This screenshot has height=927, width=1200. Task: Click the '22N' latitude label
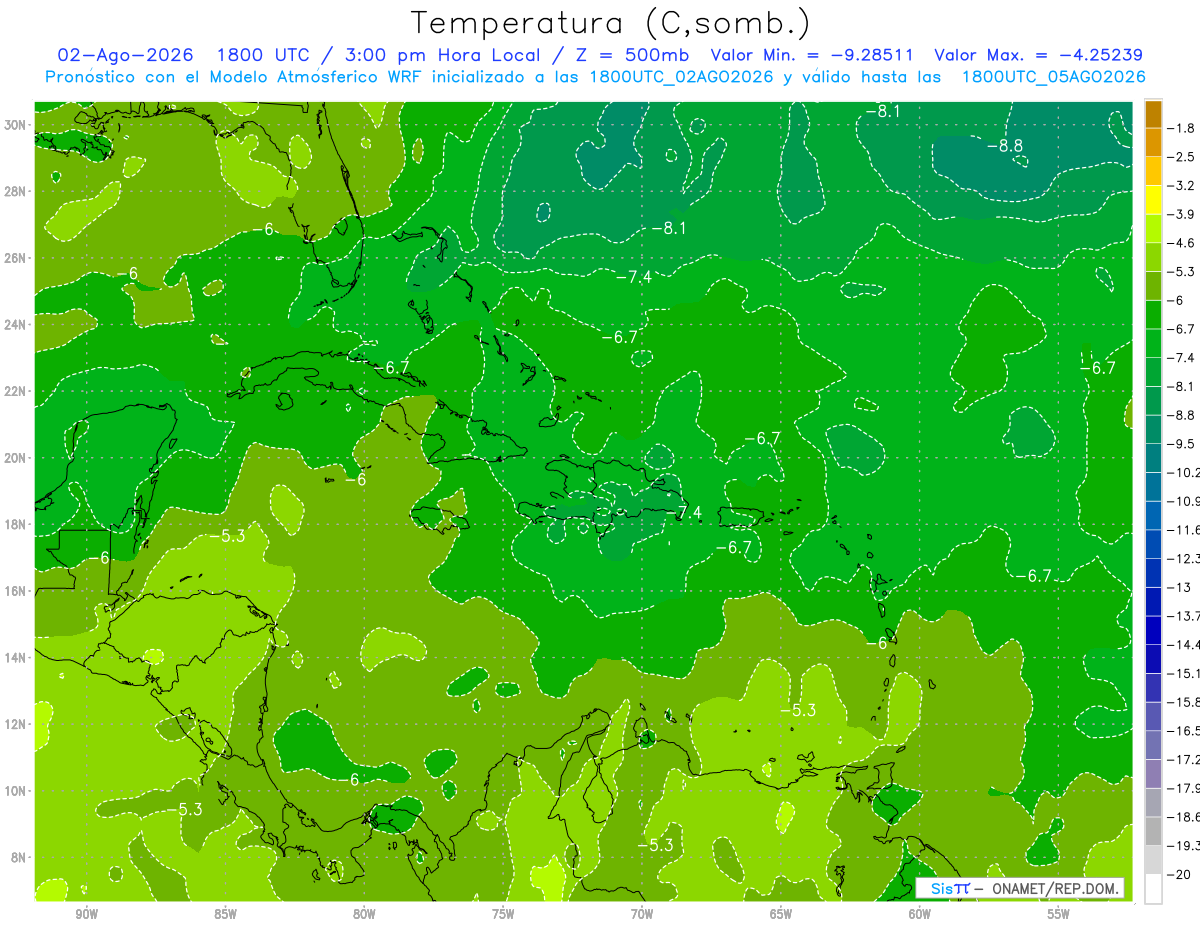pos(16,391)
